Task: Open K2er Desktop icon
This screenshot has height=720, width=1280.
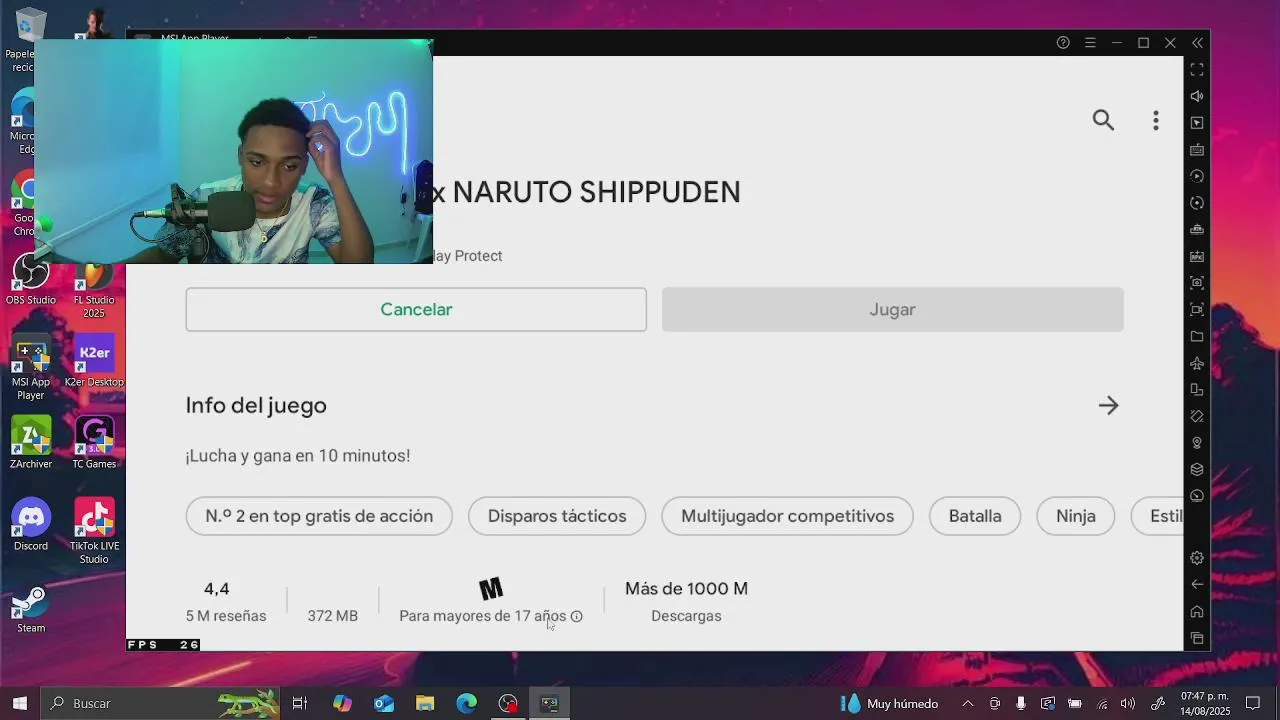Action: coord(94,362)
